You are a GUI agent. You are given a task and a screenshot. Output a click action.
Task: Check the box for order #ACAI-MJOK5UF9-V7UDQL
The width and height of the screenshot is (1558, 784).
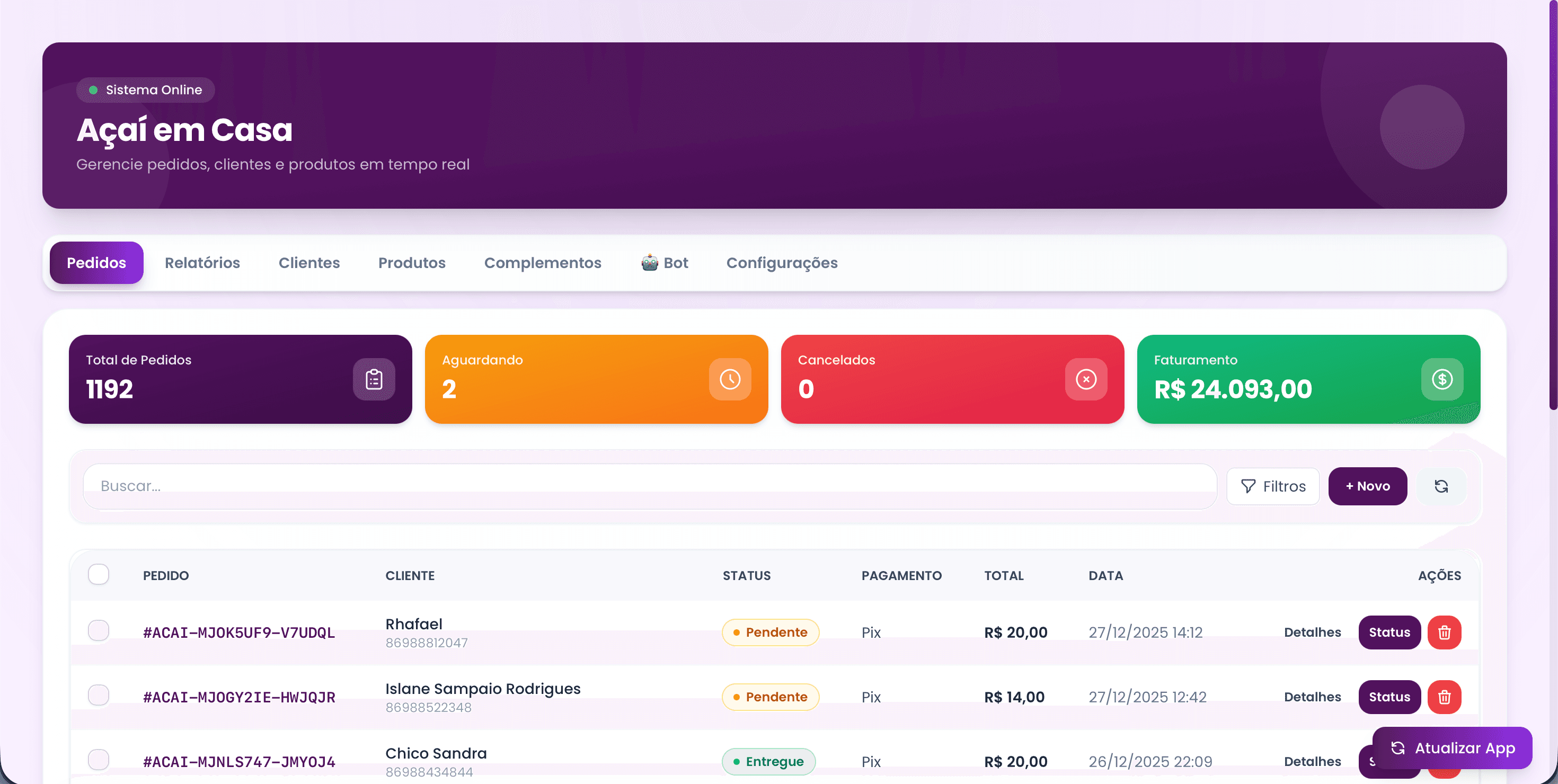click(x=99, y=630)
